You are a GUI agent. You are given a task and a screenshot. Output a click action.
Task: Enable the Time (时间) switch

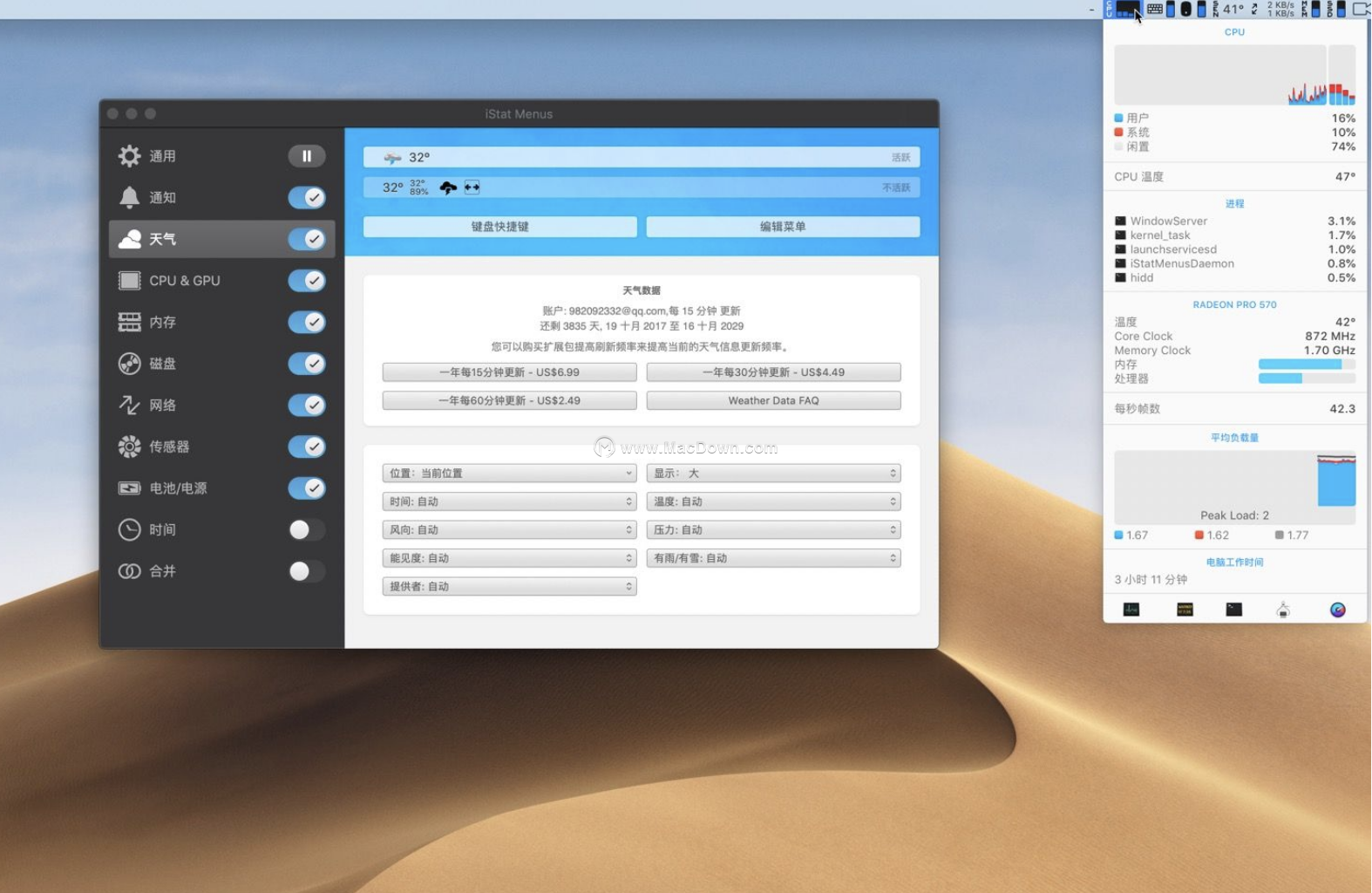pos(307,529)
